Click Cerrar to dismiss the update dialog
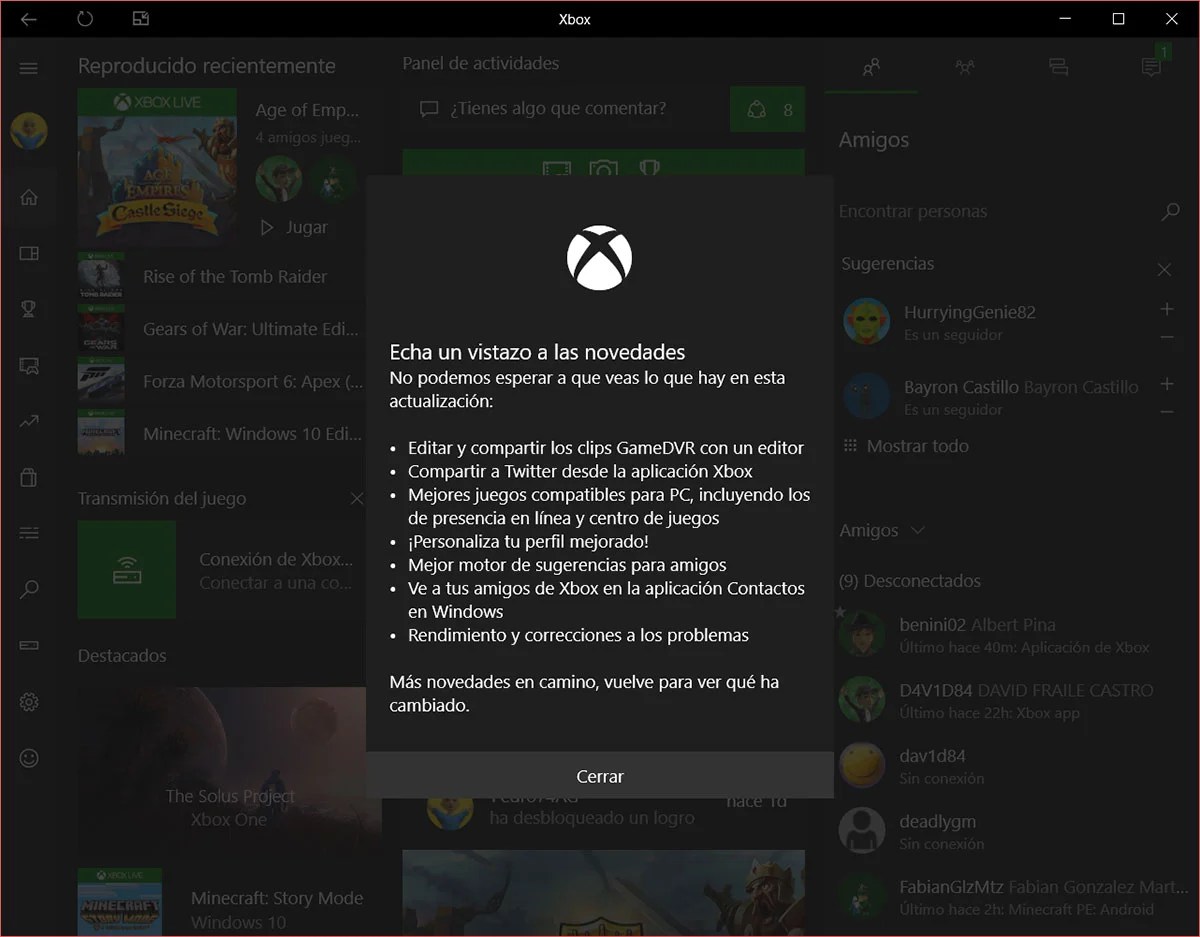This screenshot has height=937, width=1200. [599, 776]
